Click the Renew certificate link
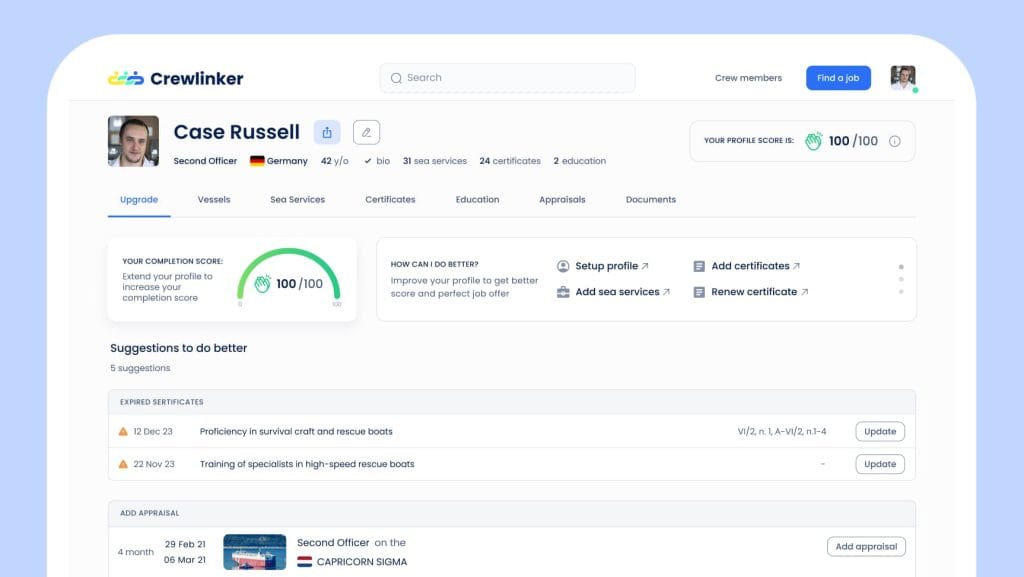This screenshot has width=1024, height=577. pyautogui.click(x=759, y=292)
